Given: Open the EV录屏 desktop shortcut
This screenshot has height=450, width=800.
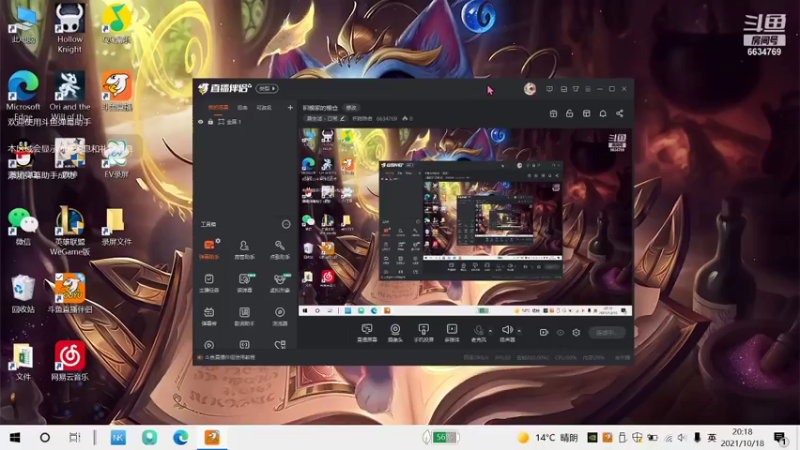Looking at the screenshot, I should pyautogui.click(x=116, y=159).
